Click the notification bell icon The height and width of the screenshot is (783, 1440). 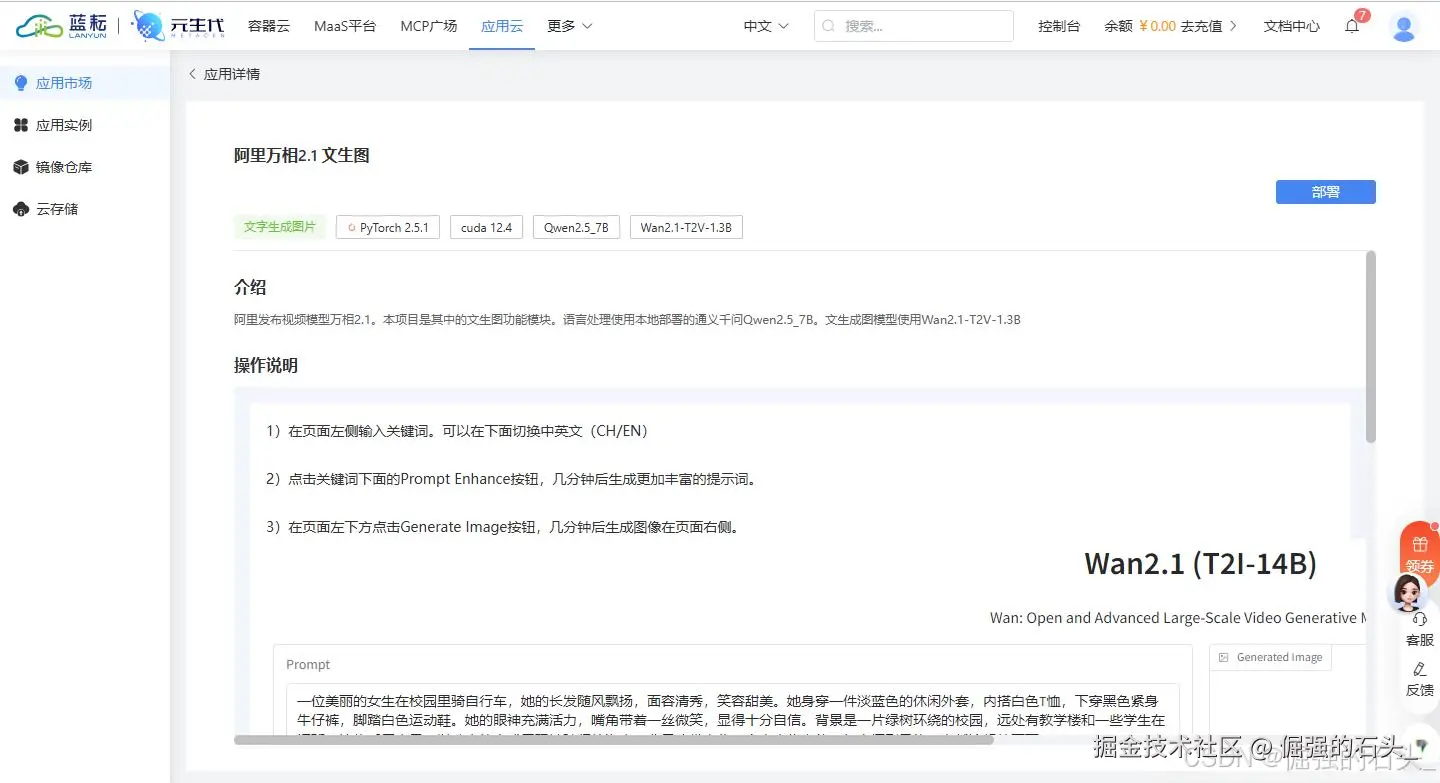pyautogui.click(x=1352, y=27)
